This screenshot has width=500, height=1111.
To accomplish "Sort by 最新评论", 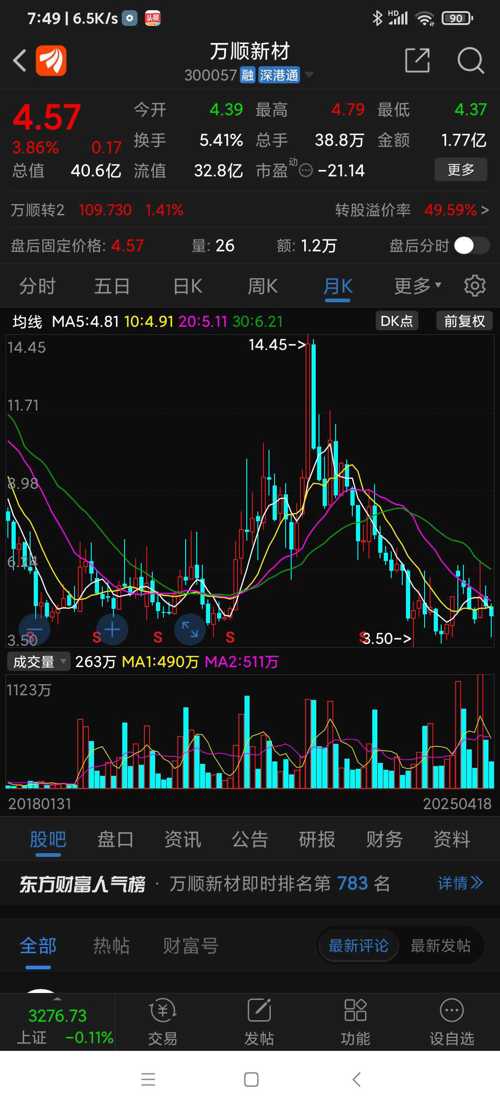I will (358, 945).
